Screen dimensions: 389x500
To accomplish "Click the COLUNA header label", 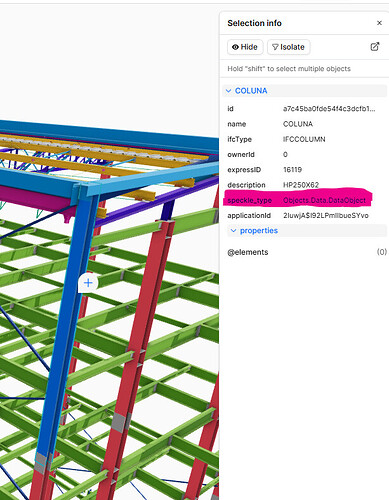I will tap(251, 91).
